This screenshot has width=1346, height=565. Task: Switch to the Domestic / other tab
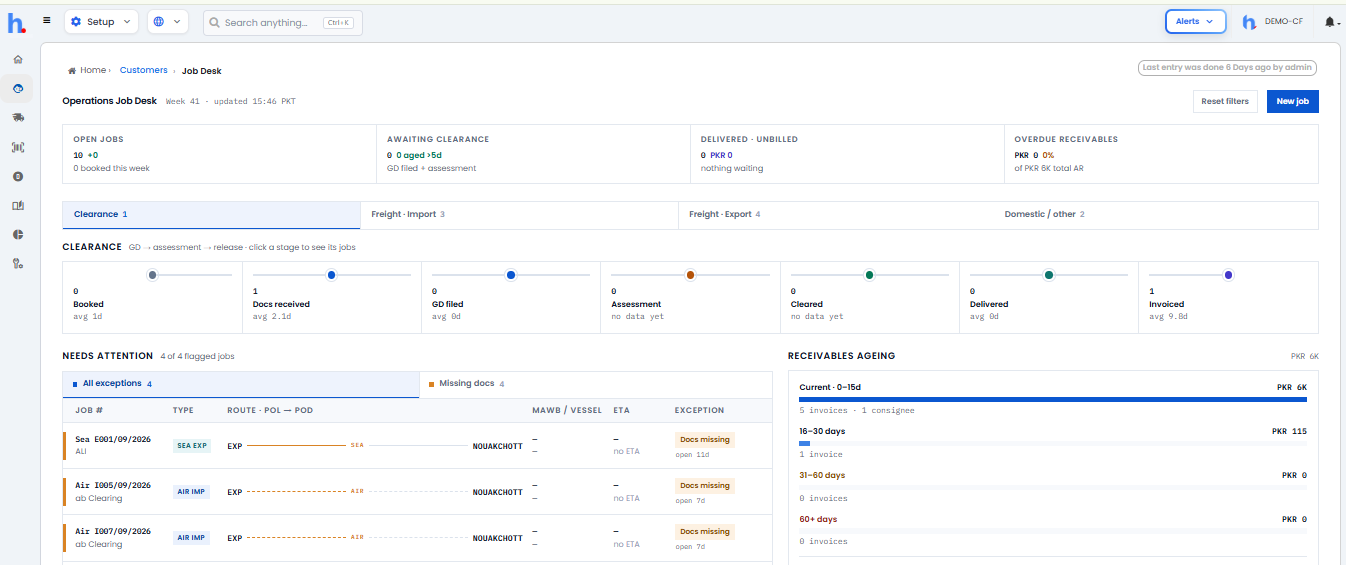pyautogui.click(x=1156, y=215)
